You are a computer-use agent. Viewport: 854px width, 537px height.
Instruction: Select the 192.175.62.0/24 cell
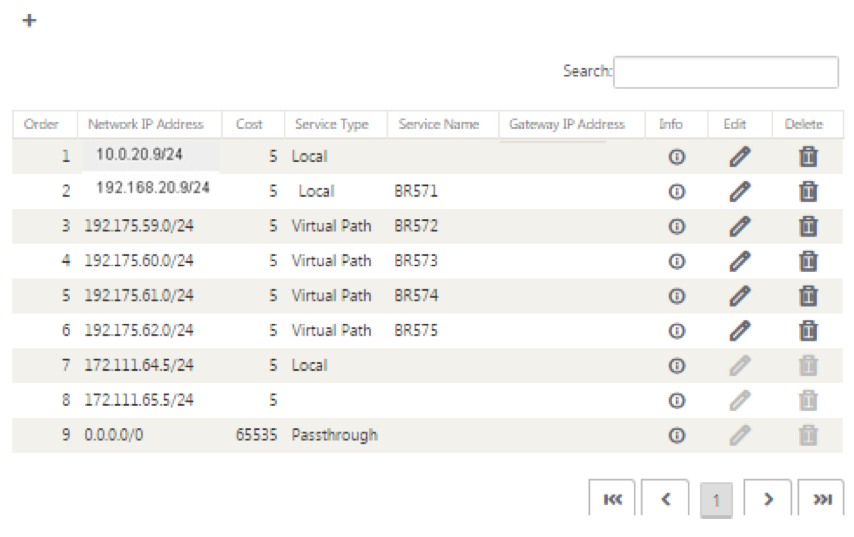pyautogui.click(x=139, y=331)
